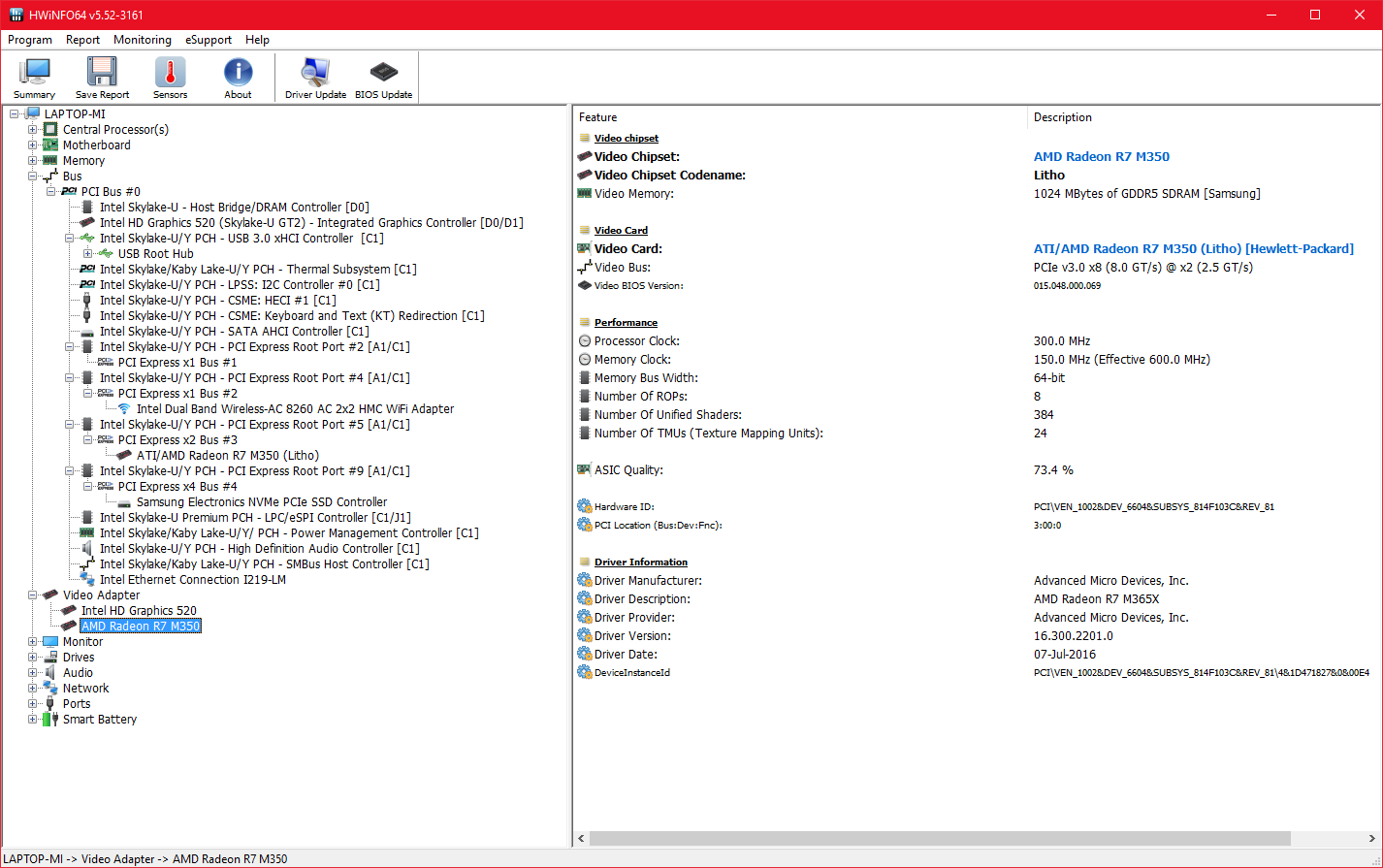This screenshot has width=1383, height=868.
Task: Click the Ports plug icon in tree
Action: 50,703
